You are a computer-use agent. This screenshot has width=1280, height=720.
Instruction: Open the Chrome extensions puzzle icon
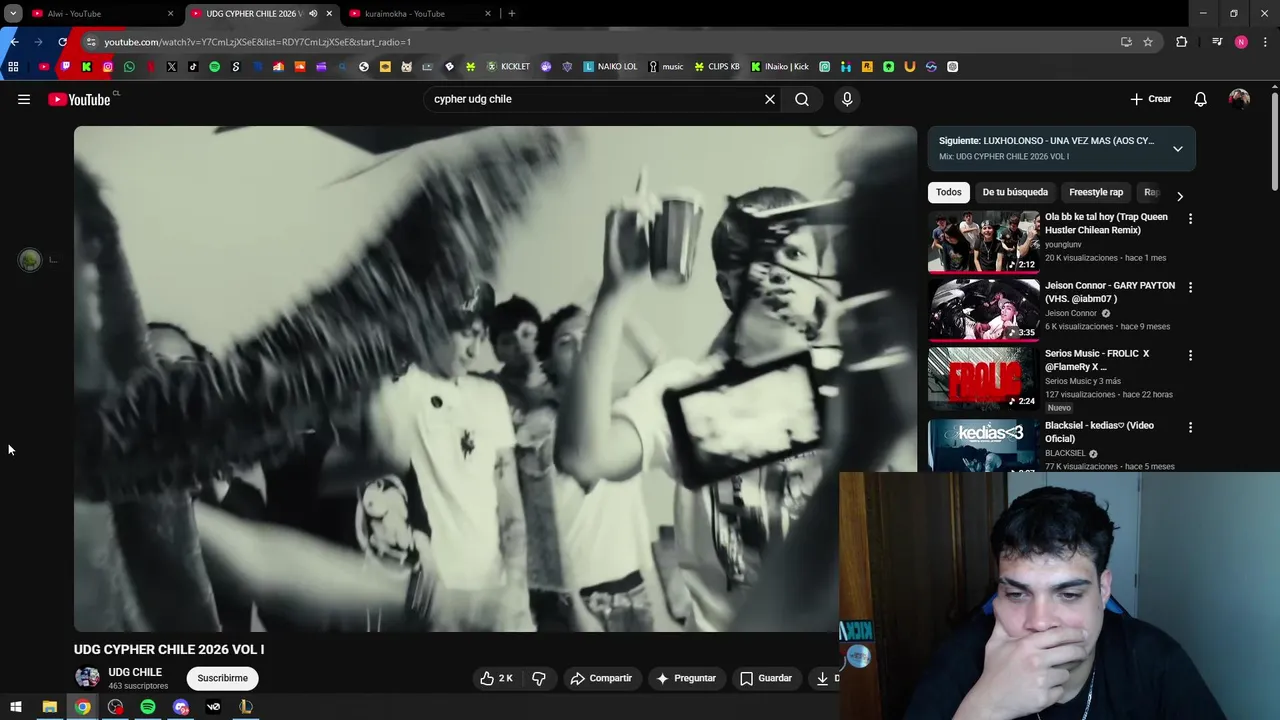click(x=1182, y=42)
